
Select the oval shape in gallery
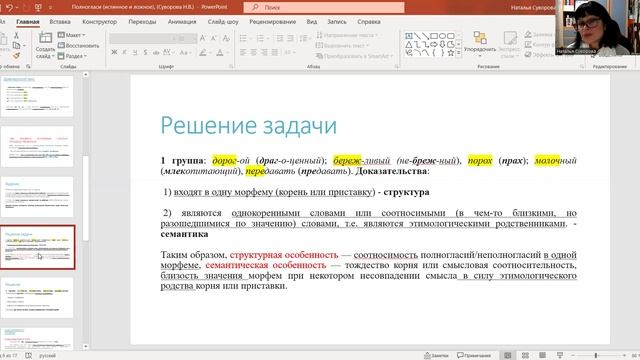pos(442,36)
